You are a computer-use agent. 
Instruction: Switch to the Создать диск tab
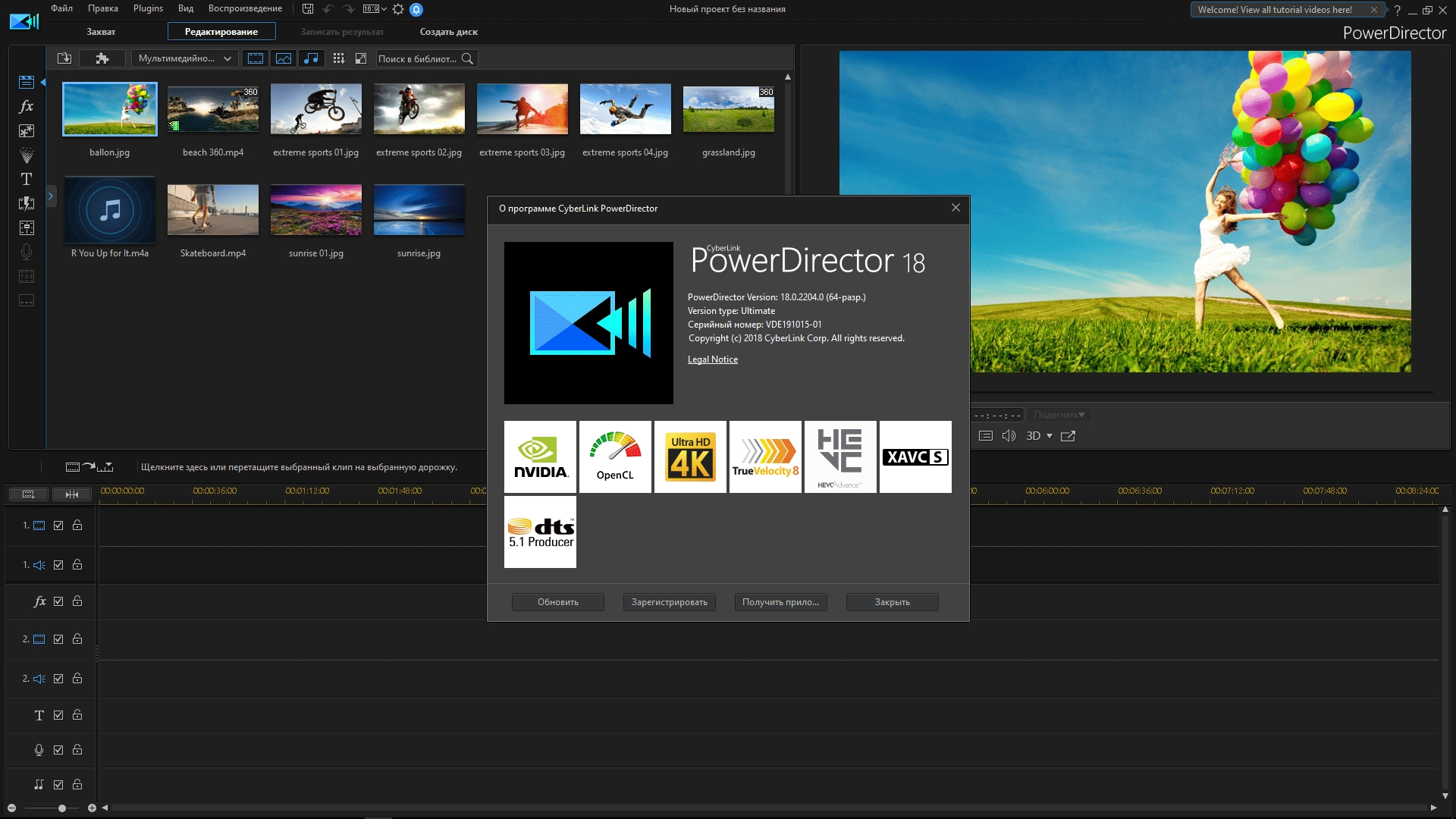pos(449,32)
